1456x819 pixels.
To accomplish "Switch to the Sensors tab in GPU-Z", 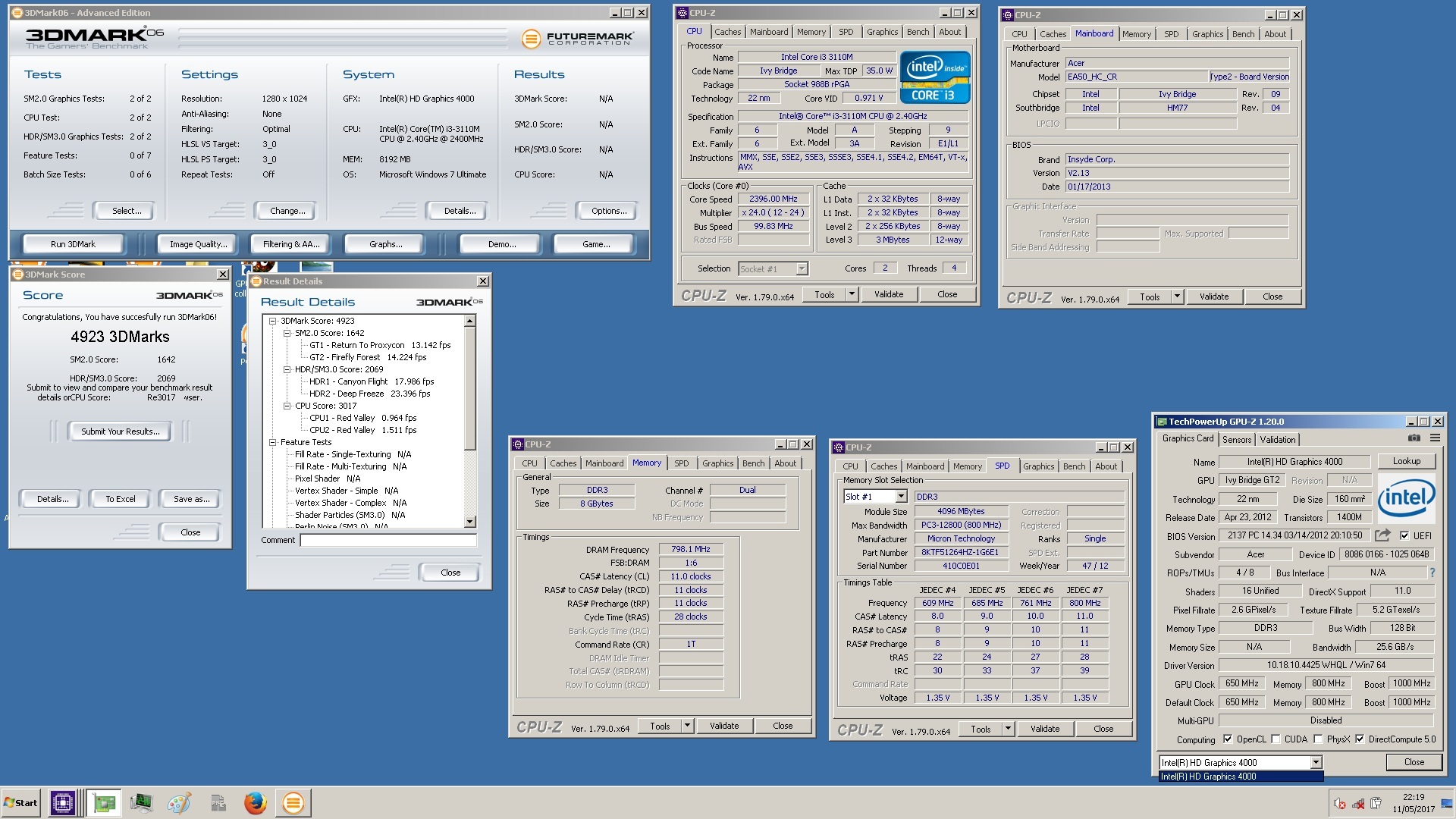I will coord(1236,440).
